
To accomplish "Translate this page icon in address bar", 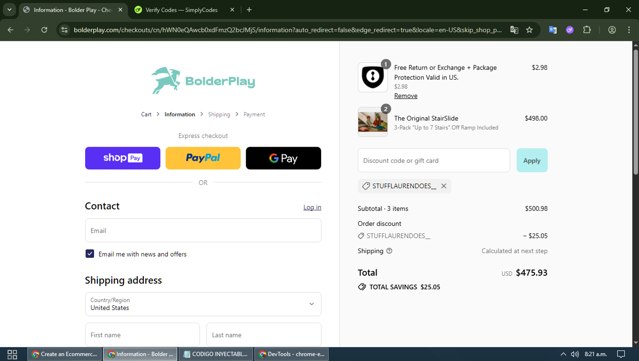I will tap(514, 30).
